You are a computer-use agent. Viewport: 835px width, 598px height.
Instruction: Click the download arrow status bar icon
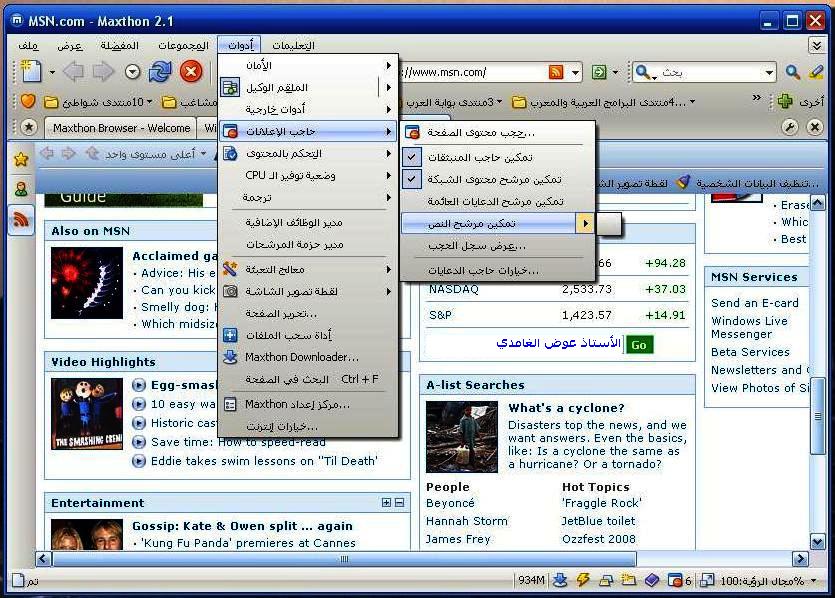click(560, 580)
